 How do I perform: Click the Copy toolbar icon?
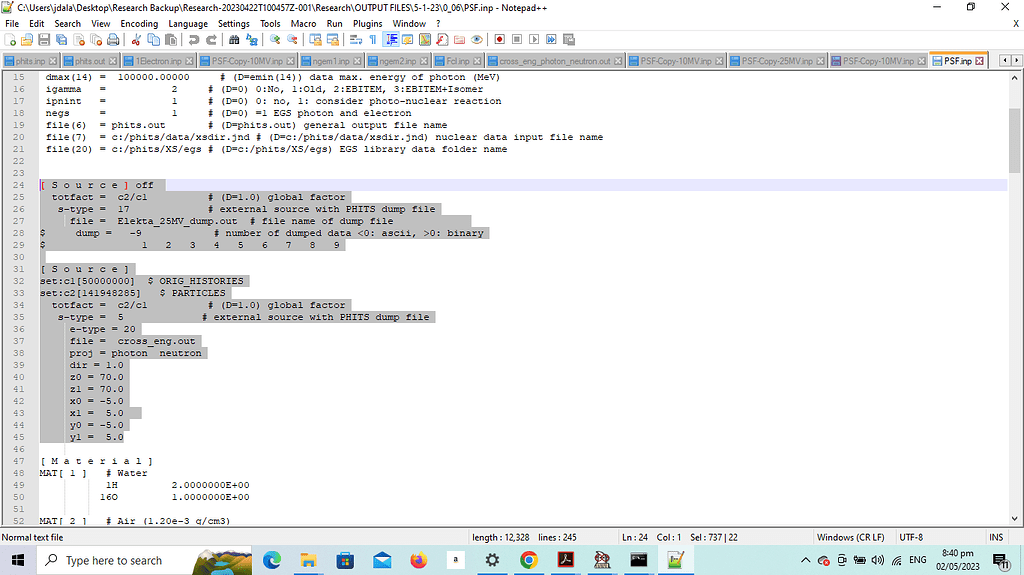tap(153, 40)
